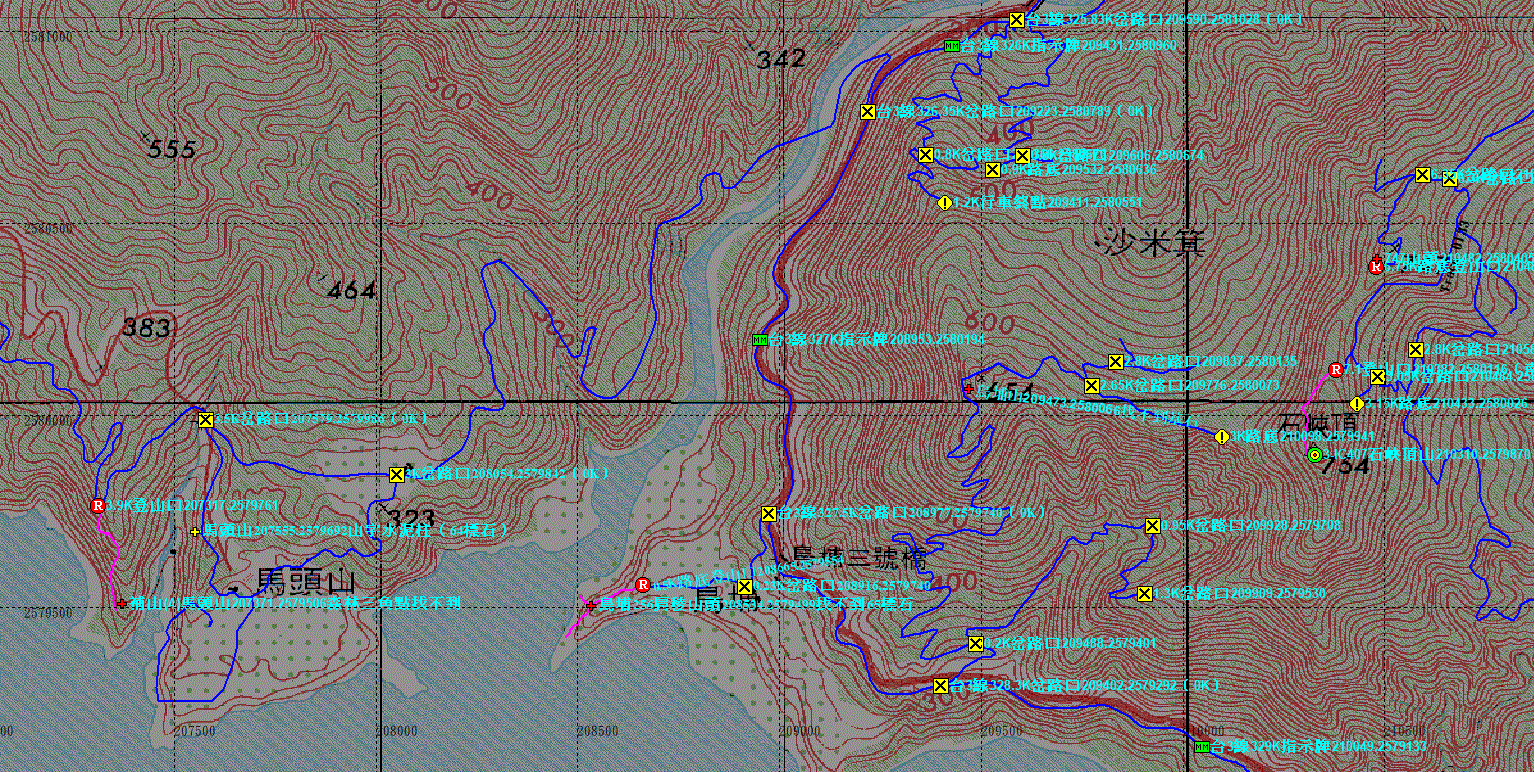1534x772 pixels.
Task: Click the 石峽頂山 green summit circle marker
Action: [x=1315, y=455]
